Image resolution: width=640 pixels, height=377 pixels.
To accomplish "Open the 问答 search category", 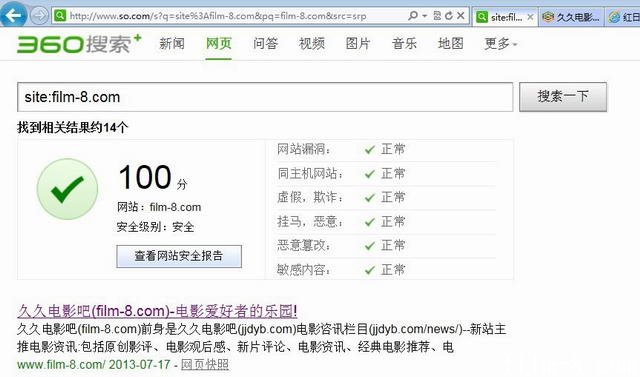I will tap(265, 43).
